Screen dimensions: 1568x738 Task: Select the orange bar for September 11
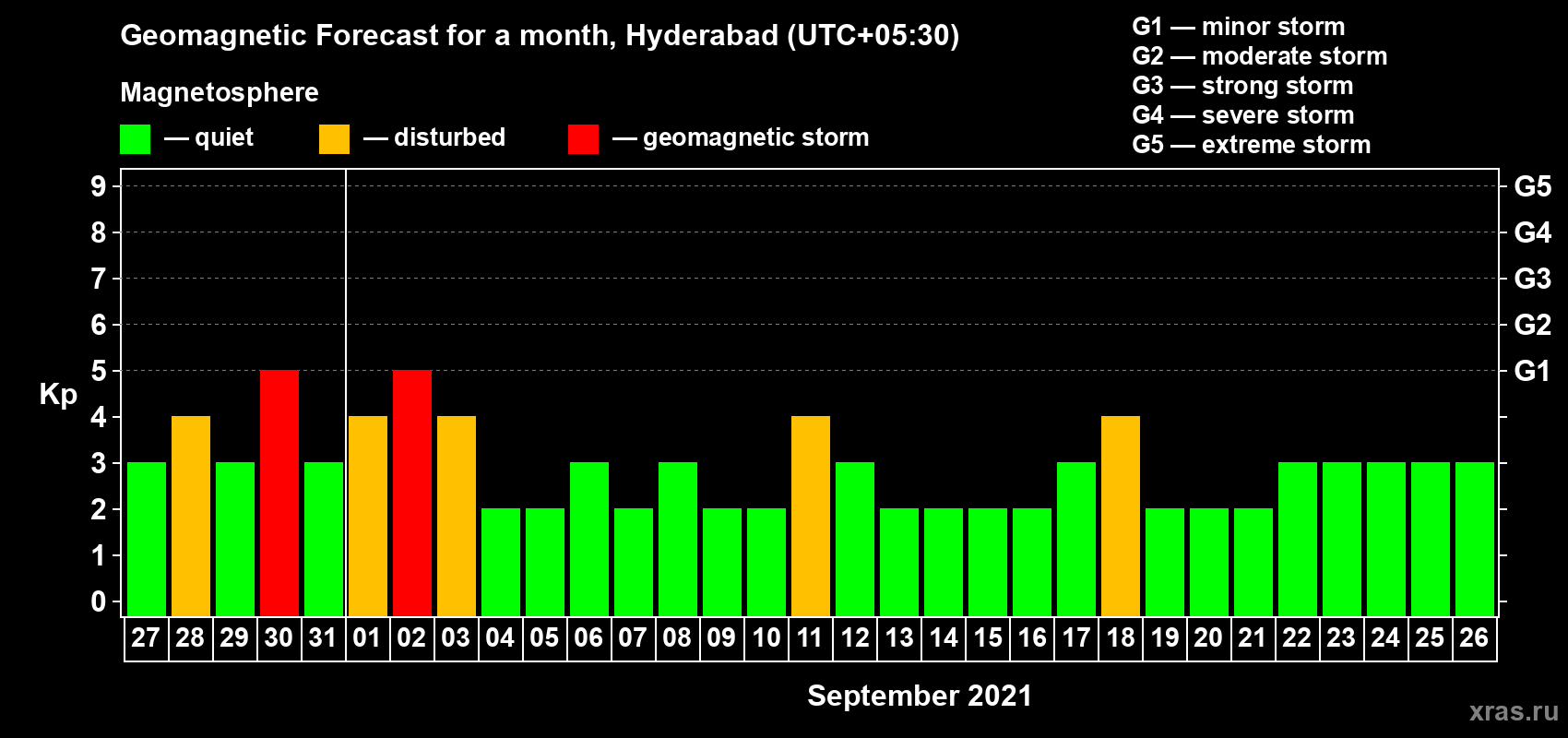811,516
